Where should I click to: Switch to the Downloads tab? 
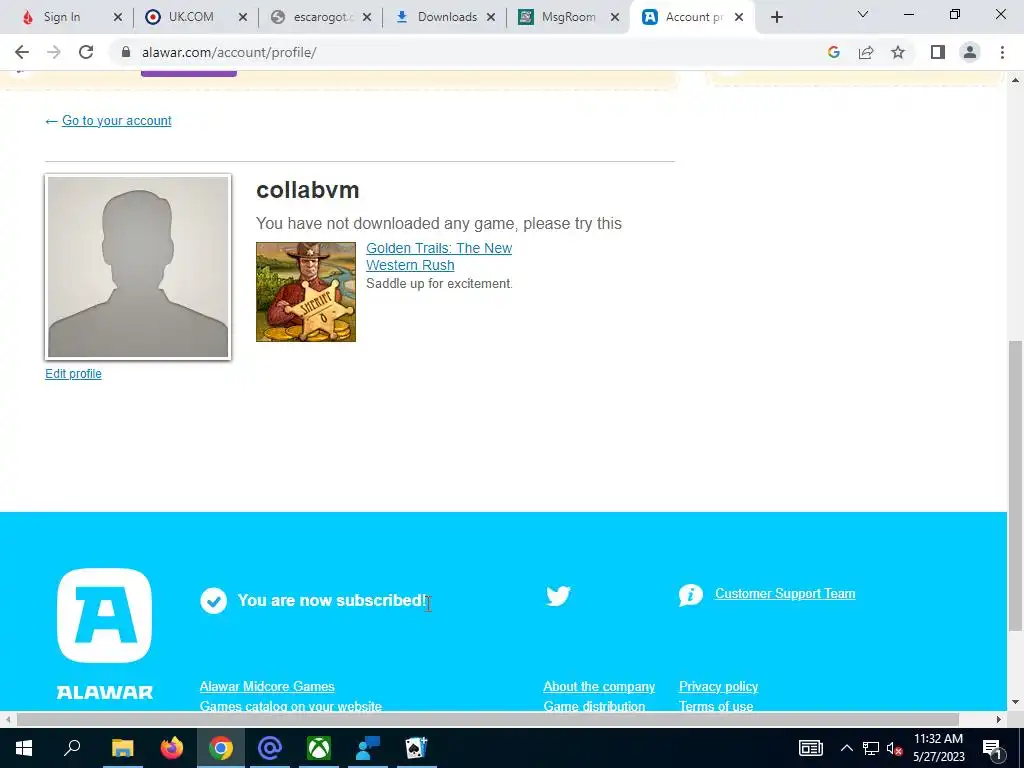[x=447, y=18]
